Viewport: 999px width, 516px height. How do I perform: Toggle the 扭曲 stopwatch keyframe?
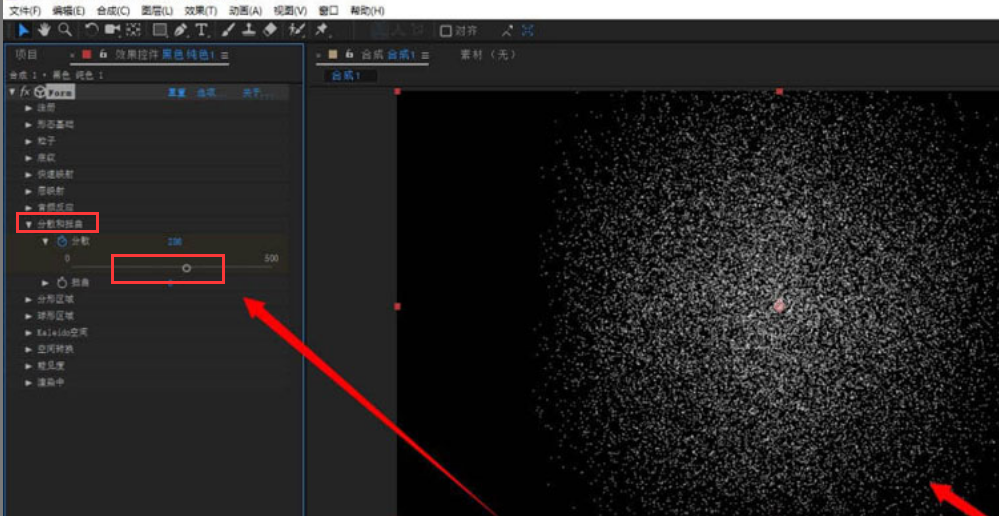pos(61,283)
